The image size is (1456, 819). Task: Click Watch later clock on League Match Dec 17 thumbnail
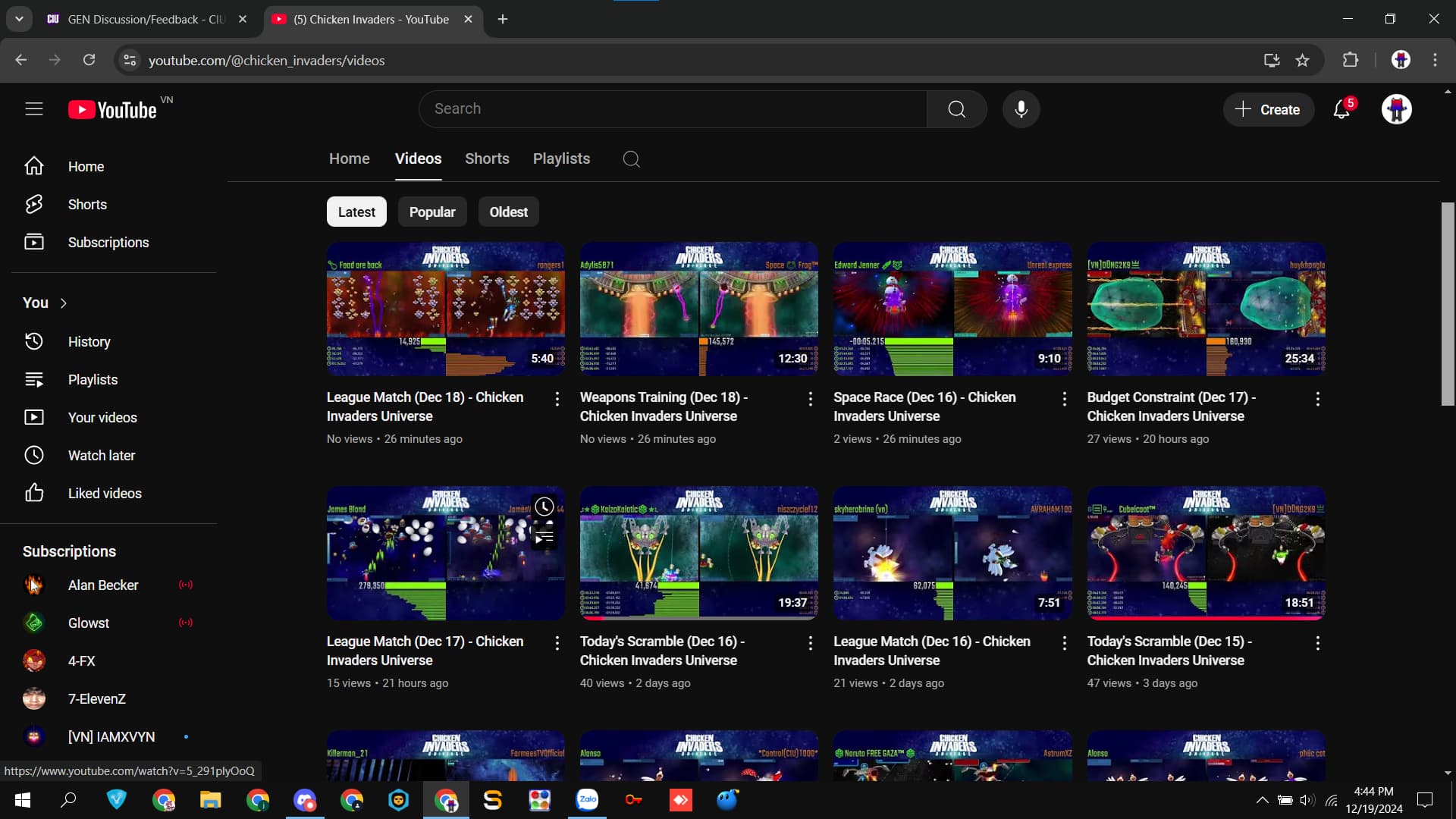point(544,507)
